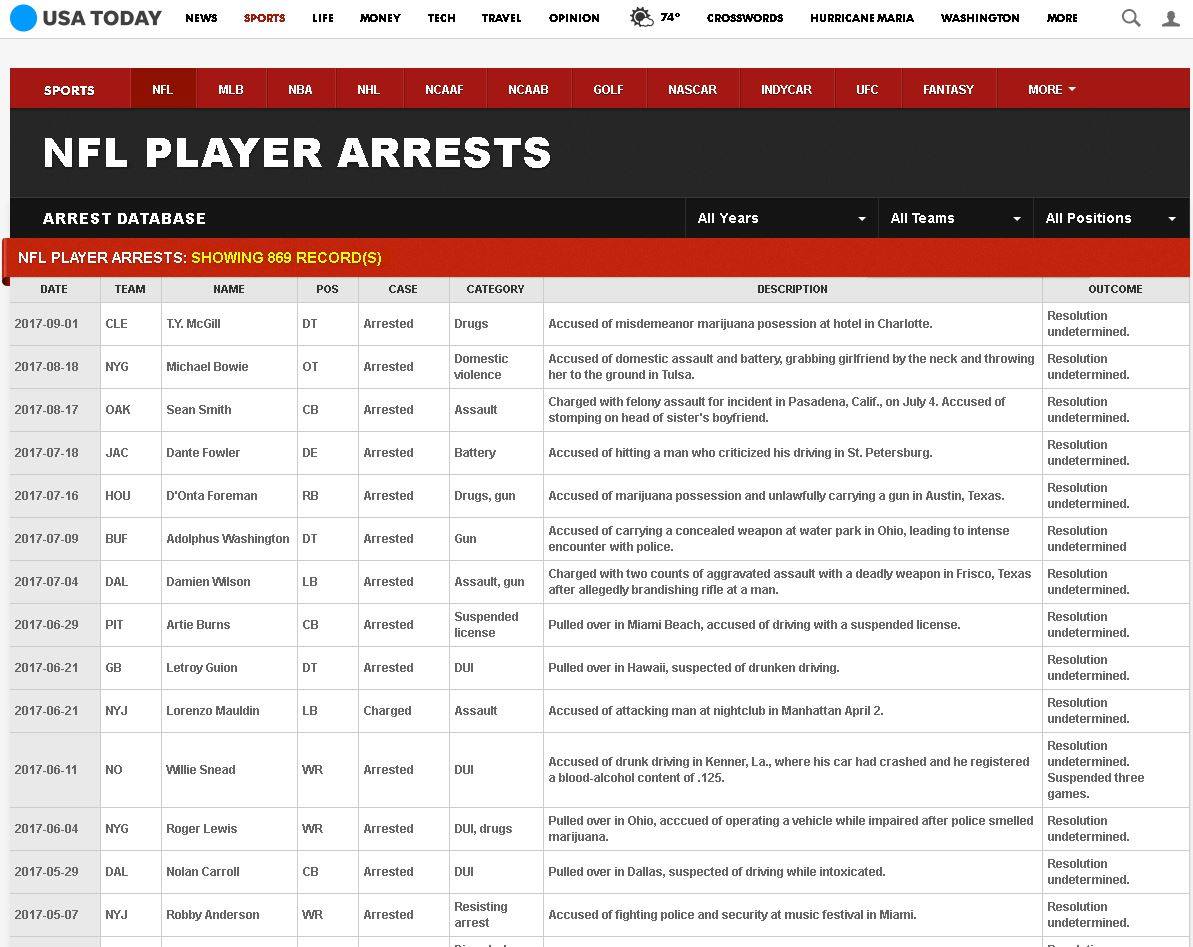Click the name Lorenzo Mauldin
Image resolution: width=1193 pixels, height=947 pixels.
coord(213,710)
